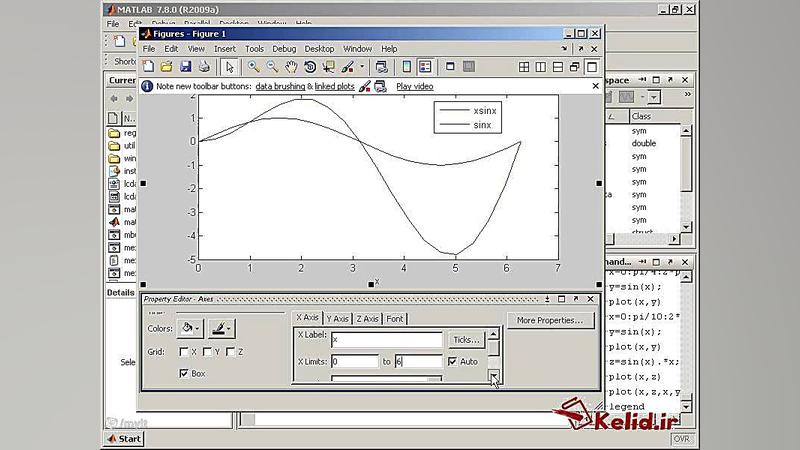Switch to the Y Axis tab
The image size is (800, 450).
coord(338,319)
